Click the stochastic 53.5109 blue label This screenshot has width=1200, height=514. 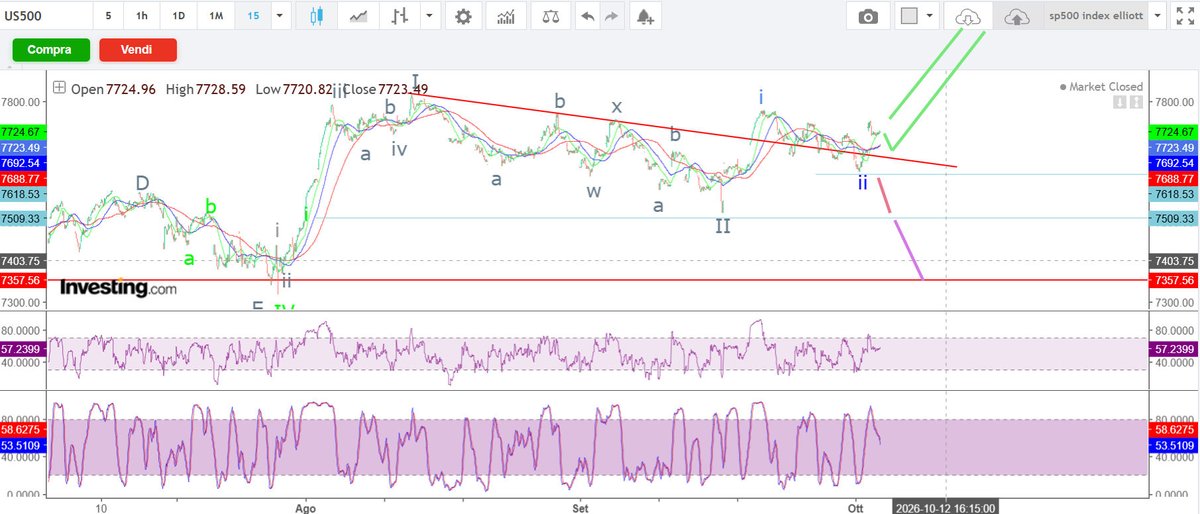tap(1173, 447)
